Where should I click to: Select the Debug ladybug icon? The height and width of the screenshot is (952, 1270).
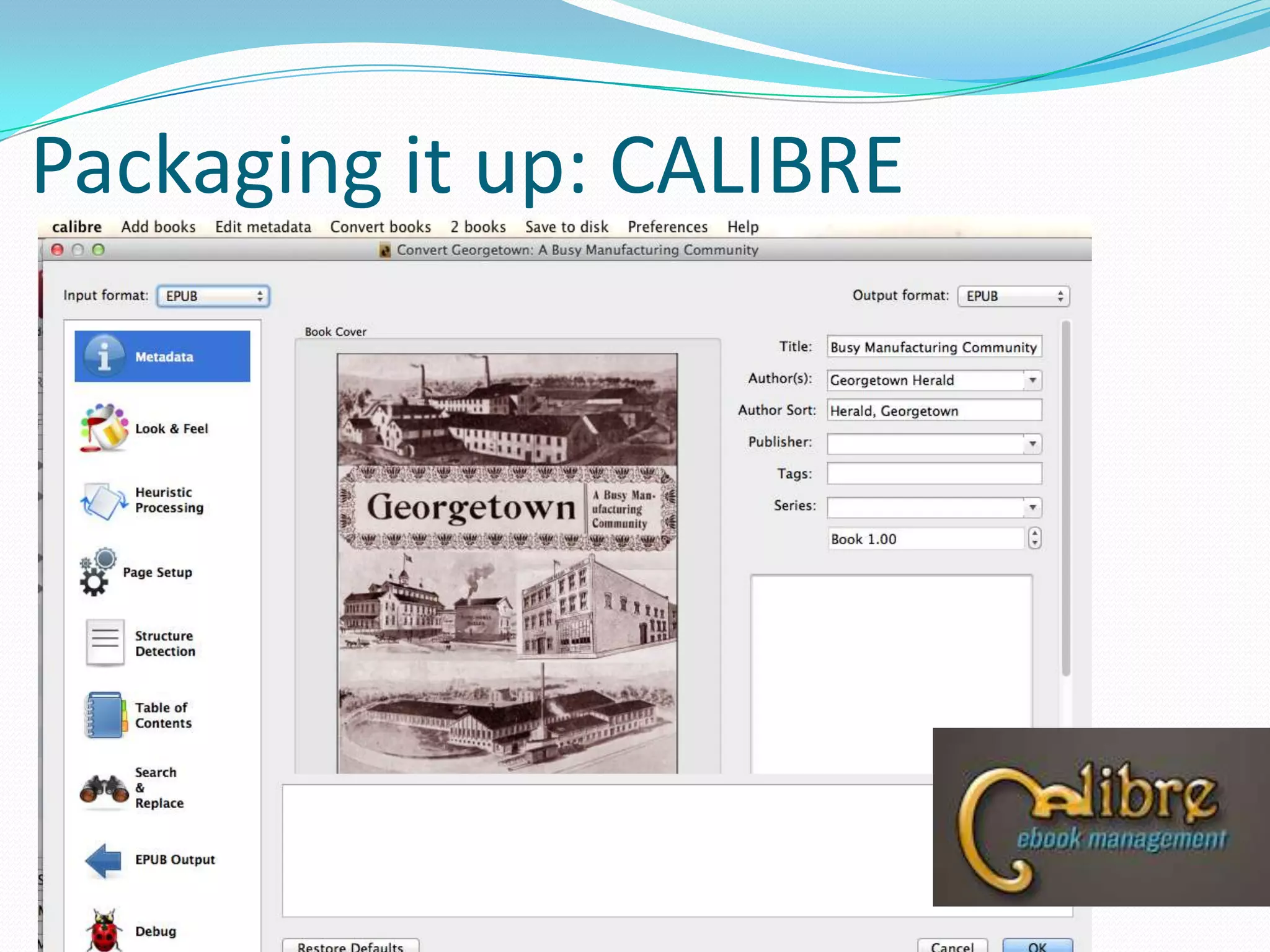[x=104, y=930]
